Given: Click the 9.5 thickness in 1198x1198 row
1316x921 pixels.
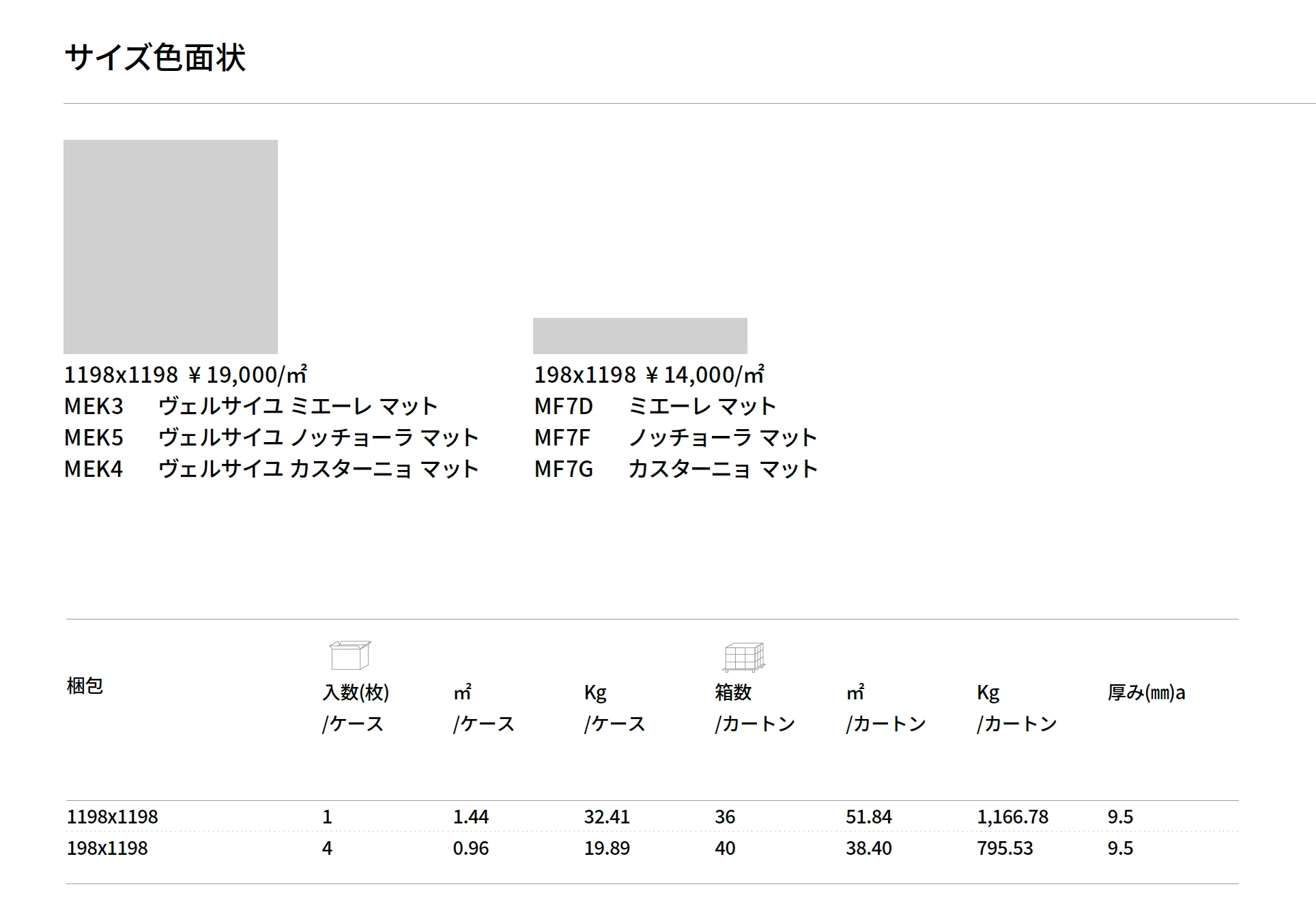Looking at the screenshot, I should 1120,817.
